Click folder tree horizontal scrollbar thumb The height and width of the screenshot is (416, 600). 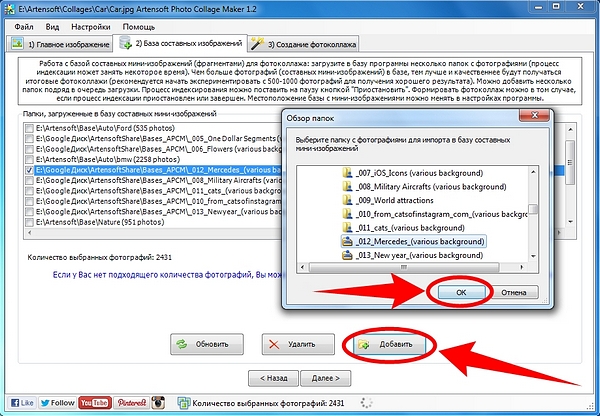click(404, 267)
